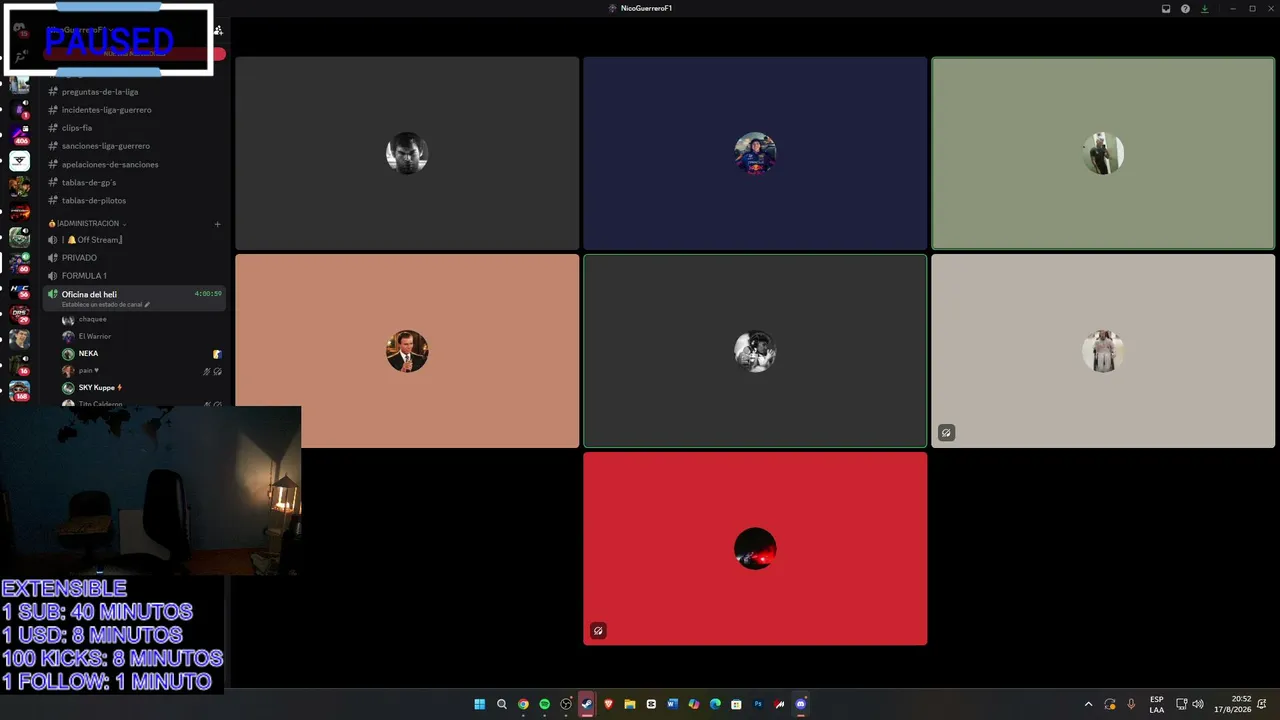
Task: Click the top-left gray video tile
Action: coord(407,153)
